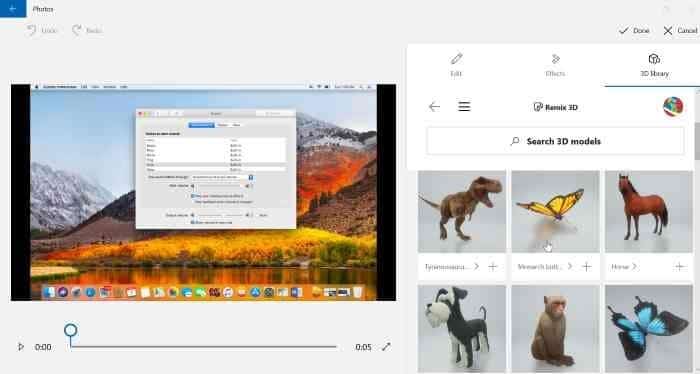Screen dimensions: 700x374
Task: Add Horse model with plus icon
Action: coord(679,266)
